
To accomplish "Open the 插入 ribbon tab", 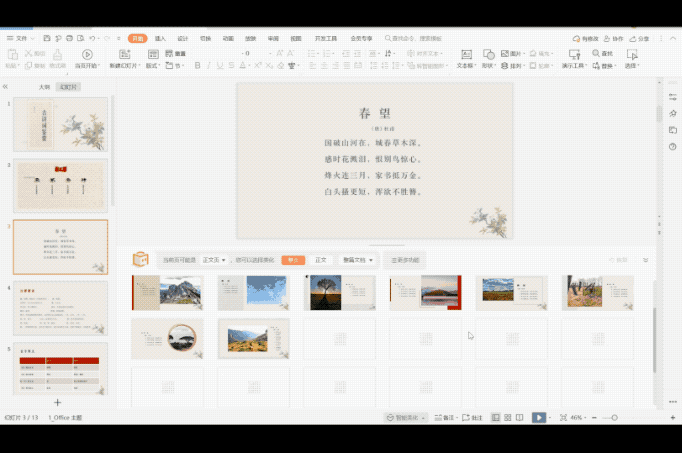I will [160, 38].
